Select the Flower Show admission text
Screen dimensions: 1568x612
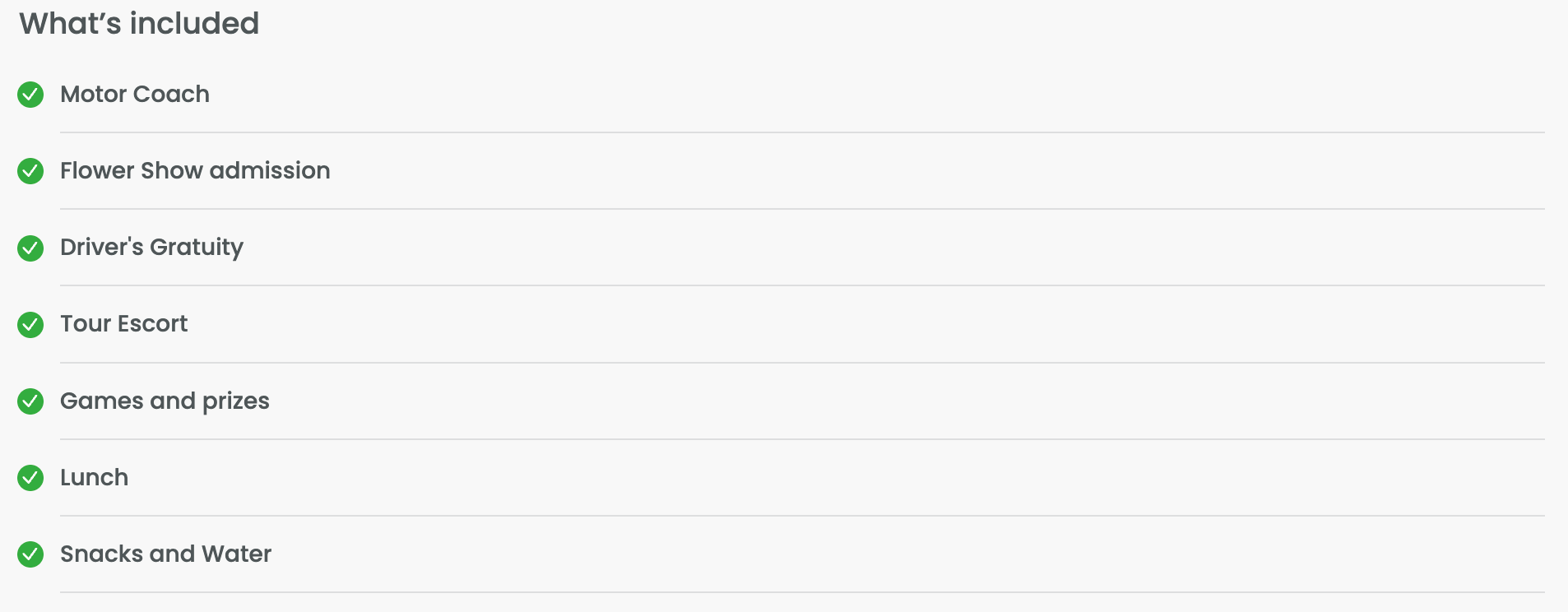tap(195, 171)
